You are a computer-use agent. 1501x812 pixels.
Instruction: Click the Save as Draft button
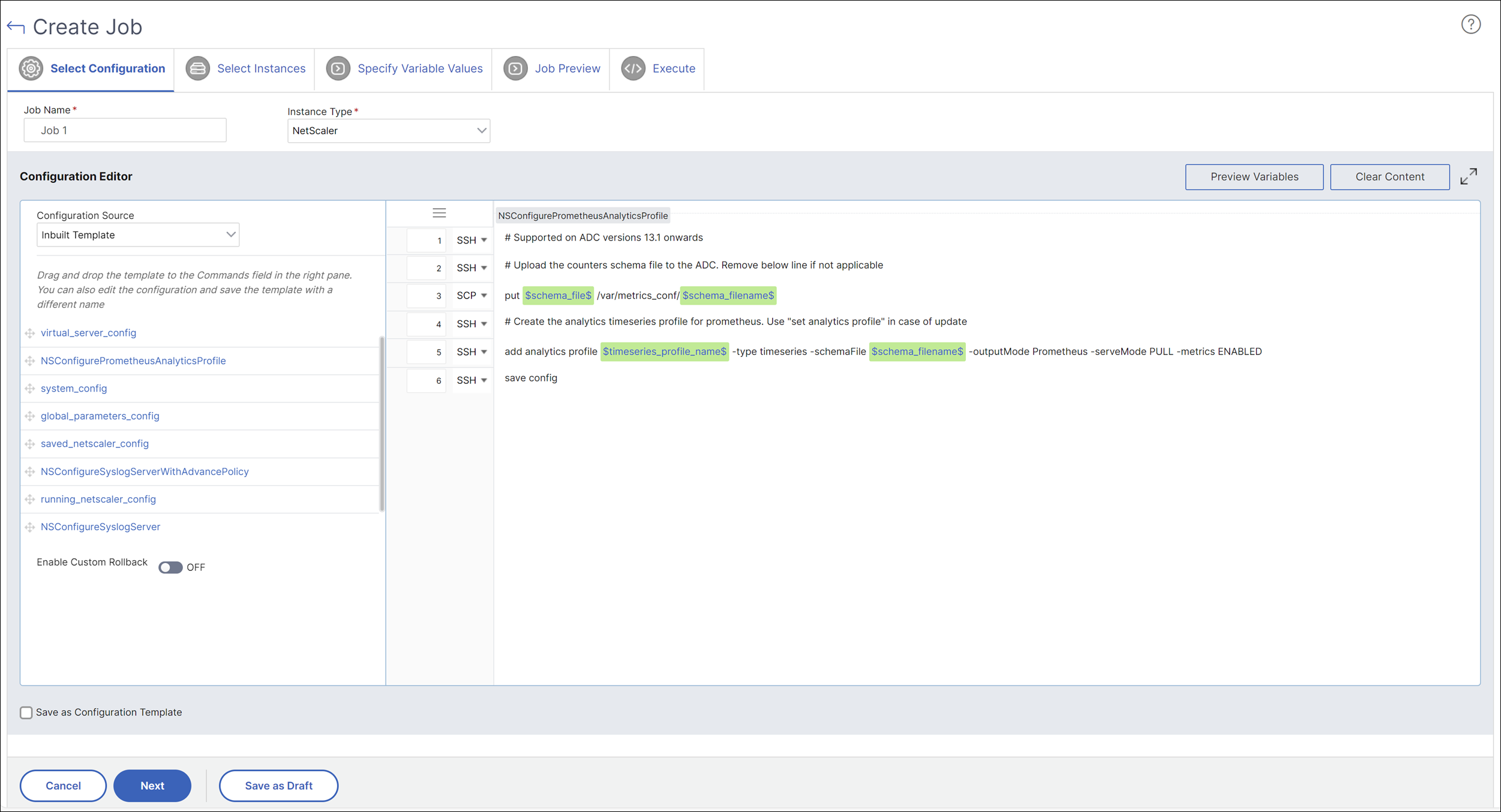tap(278, 786)
